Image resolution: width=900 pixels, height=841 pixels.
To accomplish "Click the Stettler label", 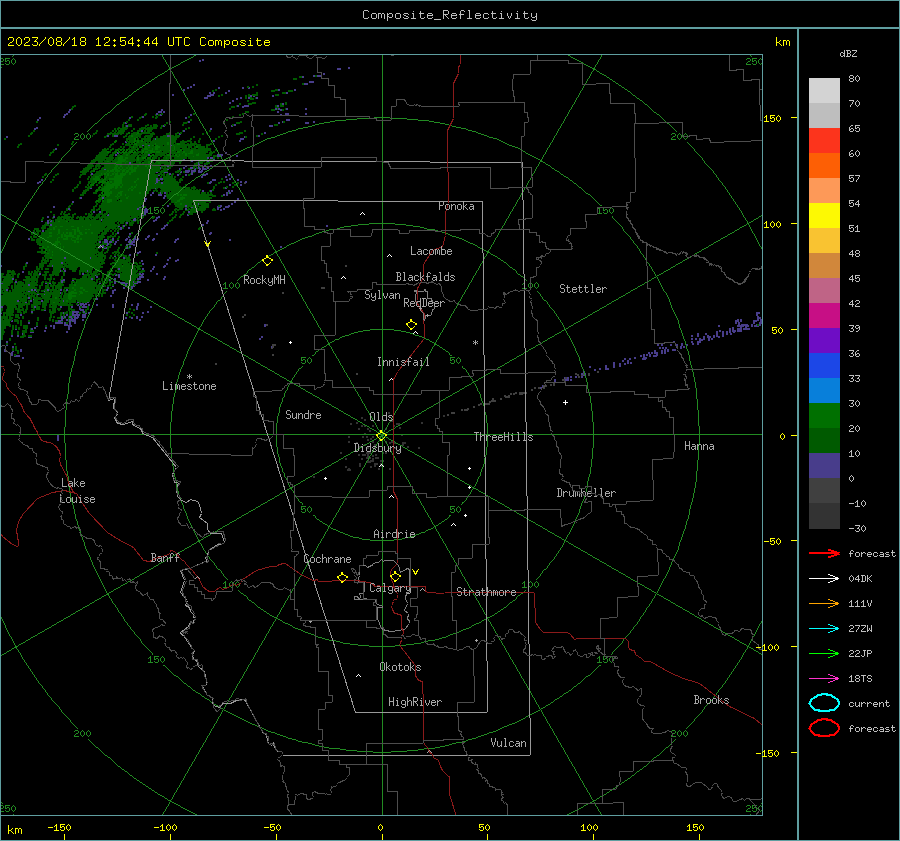I will [x=583, y=289].
